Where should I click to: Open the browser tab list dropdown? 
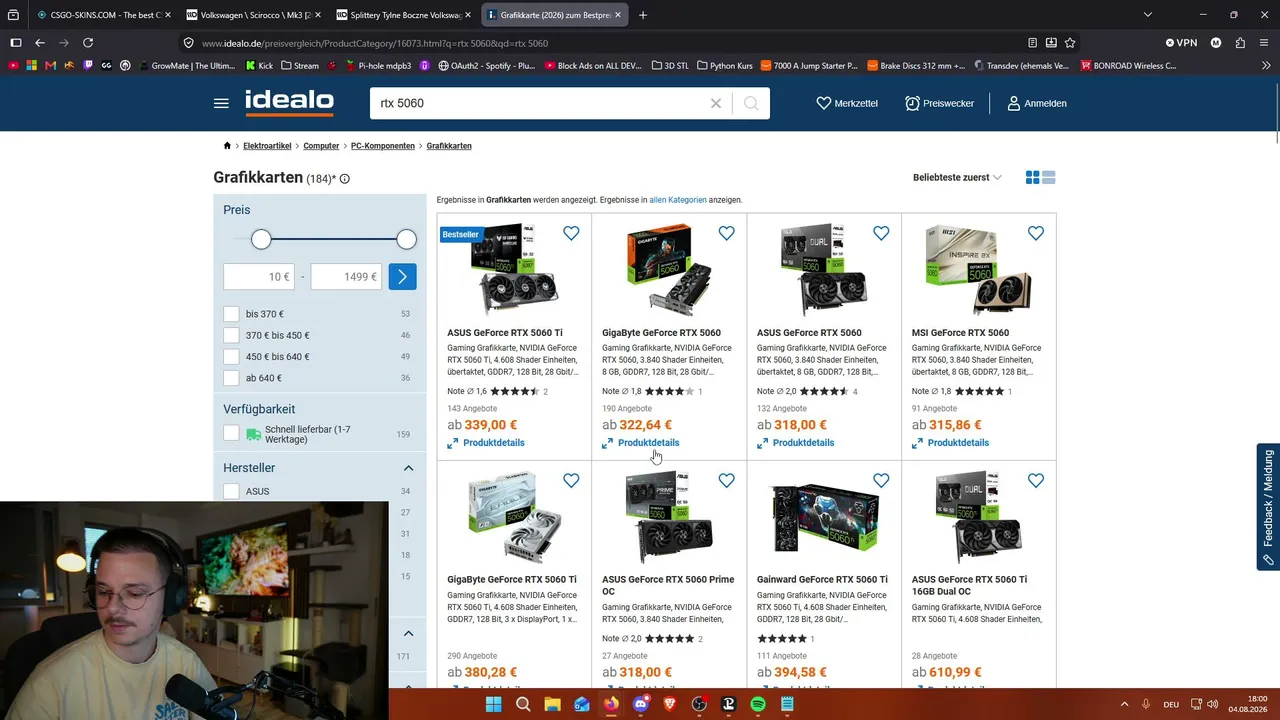[x=1147, y=15]
